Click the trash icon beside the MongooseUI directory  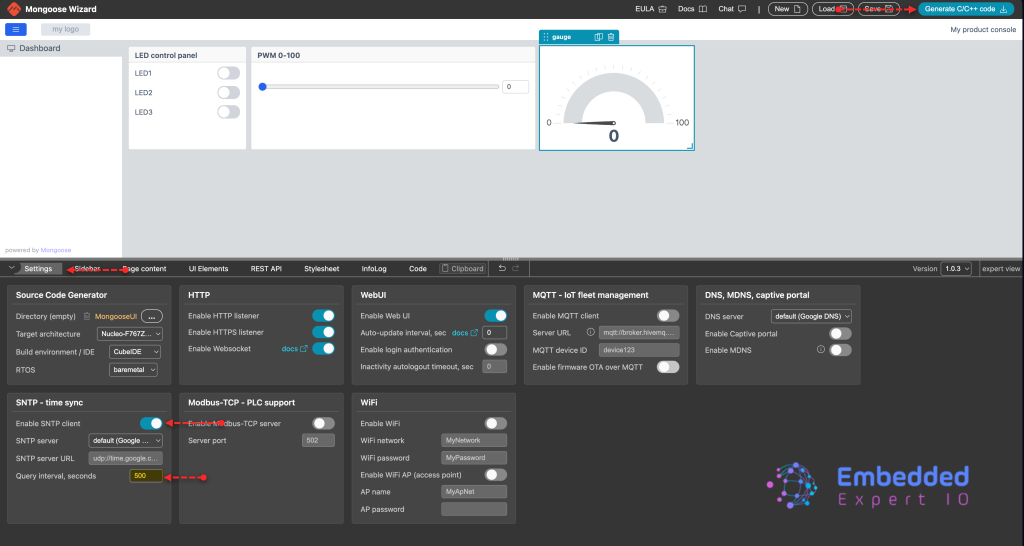87,316
